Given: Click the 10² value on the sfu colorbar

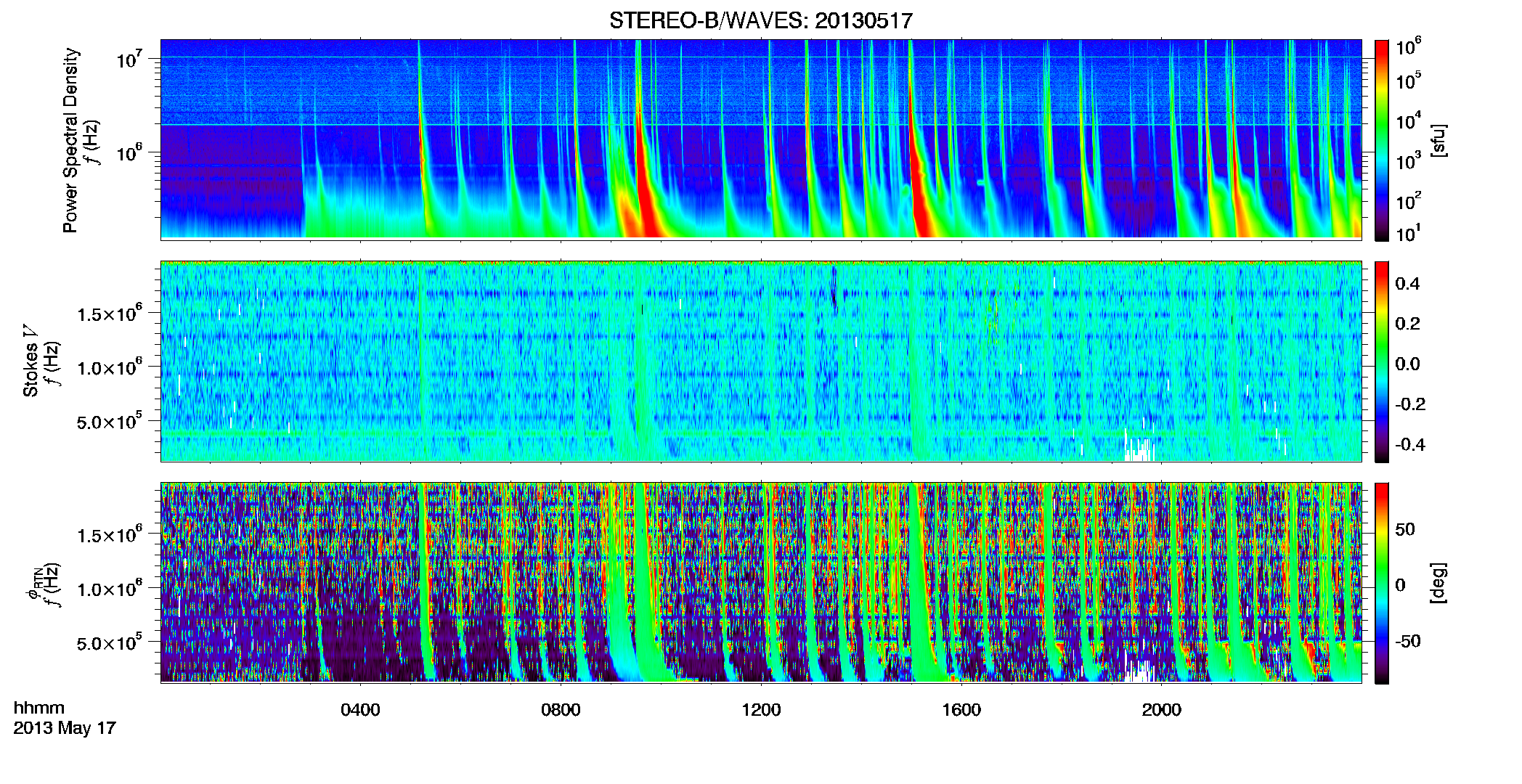Looking at the screenshot, I should coord(1409,201).
